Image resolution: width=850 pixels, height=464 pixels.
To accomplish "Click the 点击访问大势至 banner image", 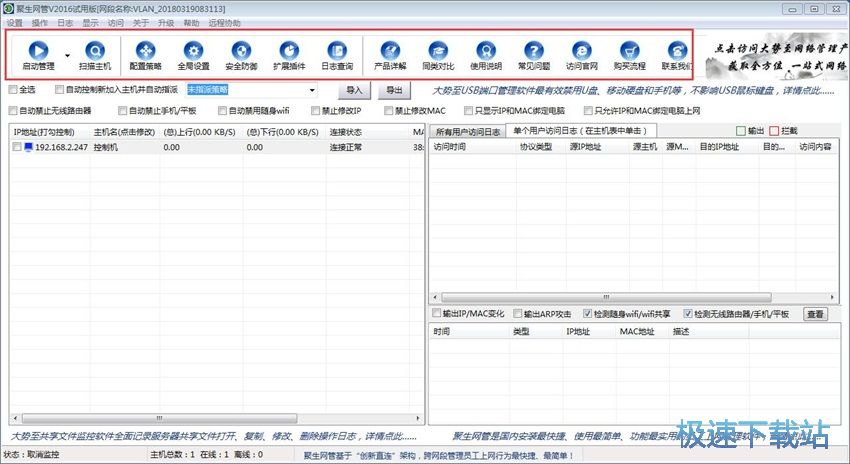I will click(x=776, y=58).
